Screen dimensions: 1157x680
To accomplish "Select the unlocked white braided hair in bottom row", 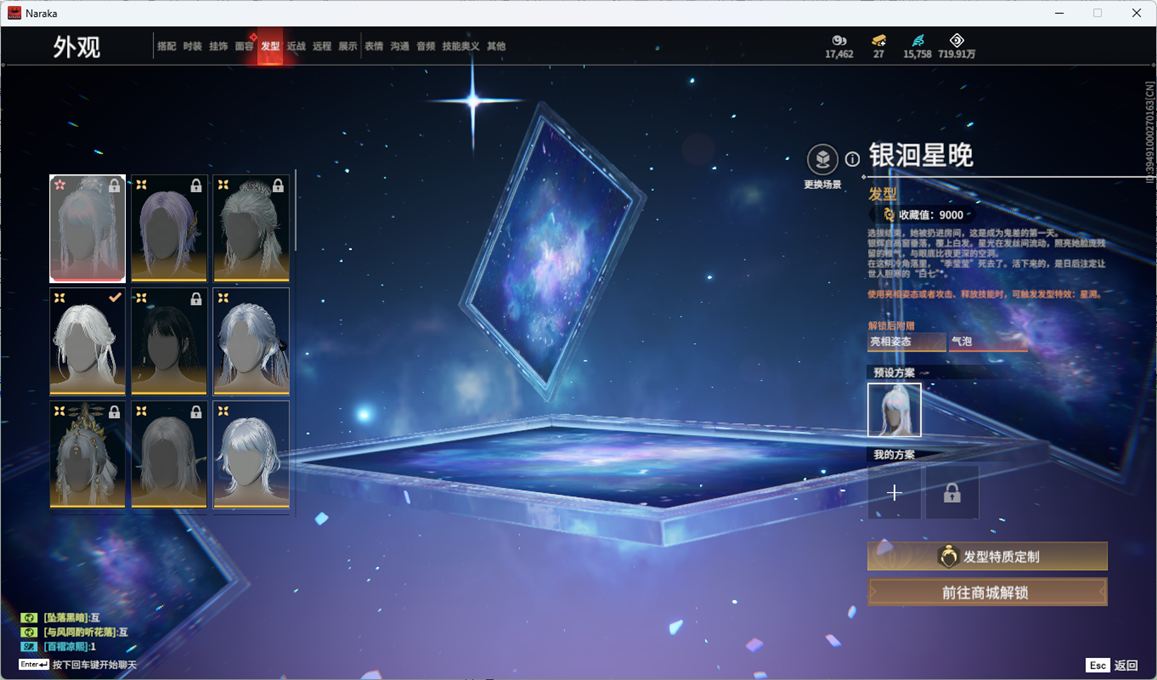I will [251, 454].
